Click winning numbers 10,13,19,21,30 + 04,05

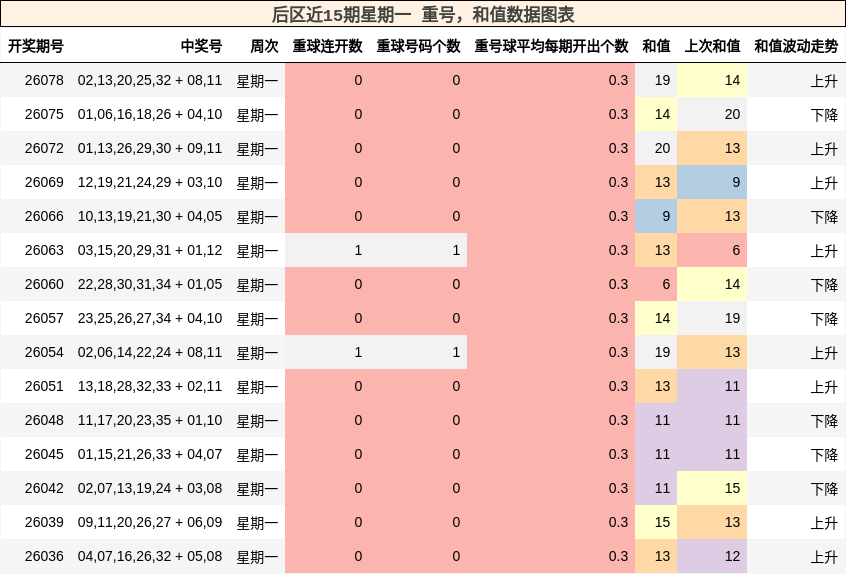pos(150,216)
